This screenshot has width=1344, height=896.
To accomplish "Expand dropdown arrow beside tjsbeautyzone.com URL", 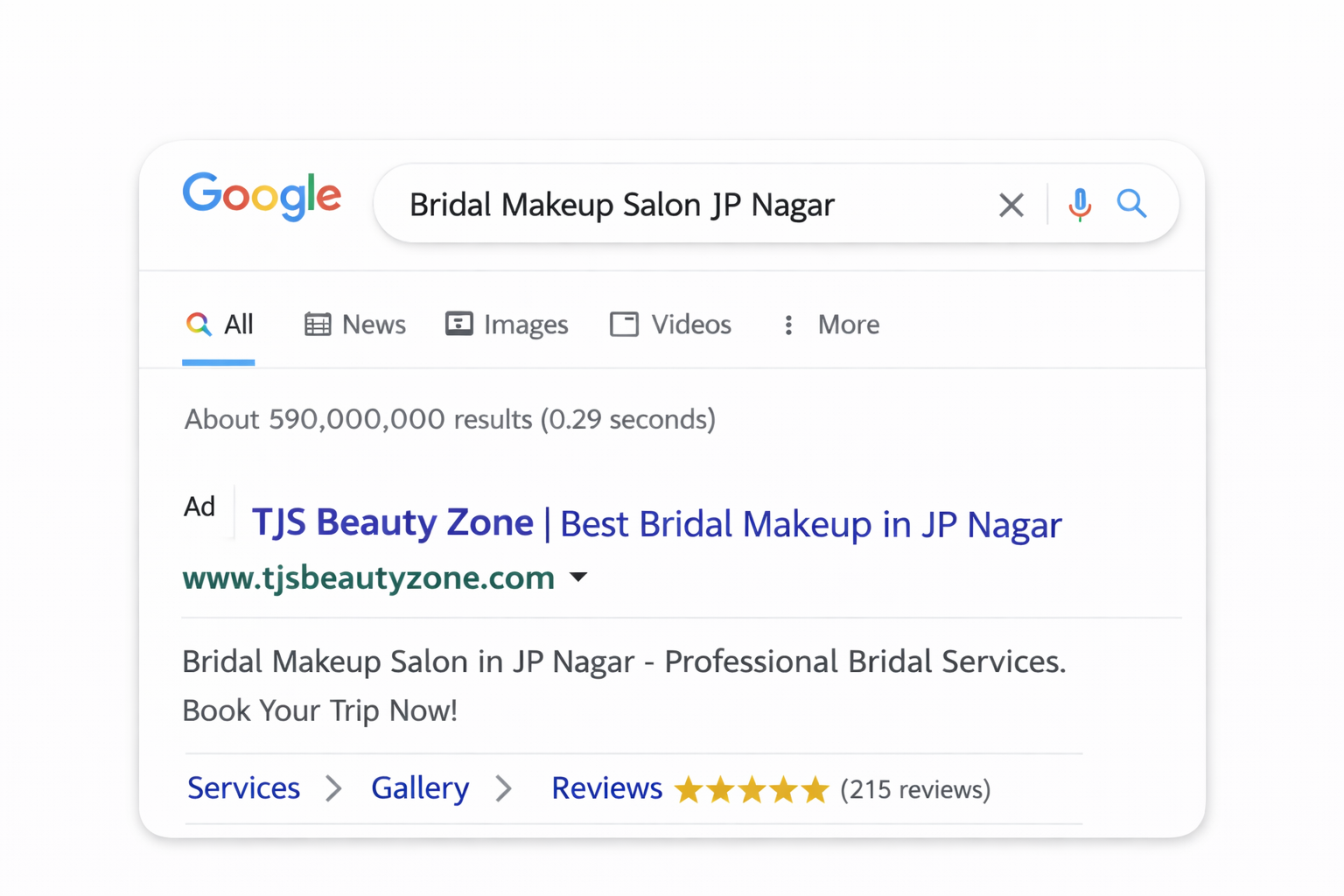I will click(578, 577).
